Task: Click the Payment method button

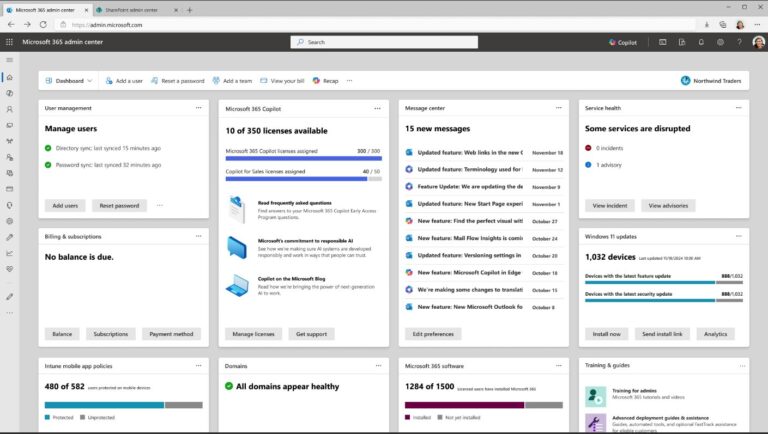Action: tap(171, 334)
